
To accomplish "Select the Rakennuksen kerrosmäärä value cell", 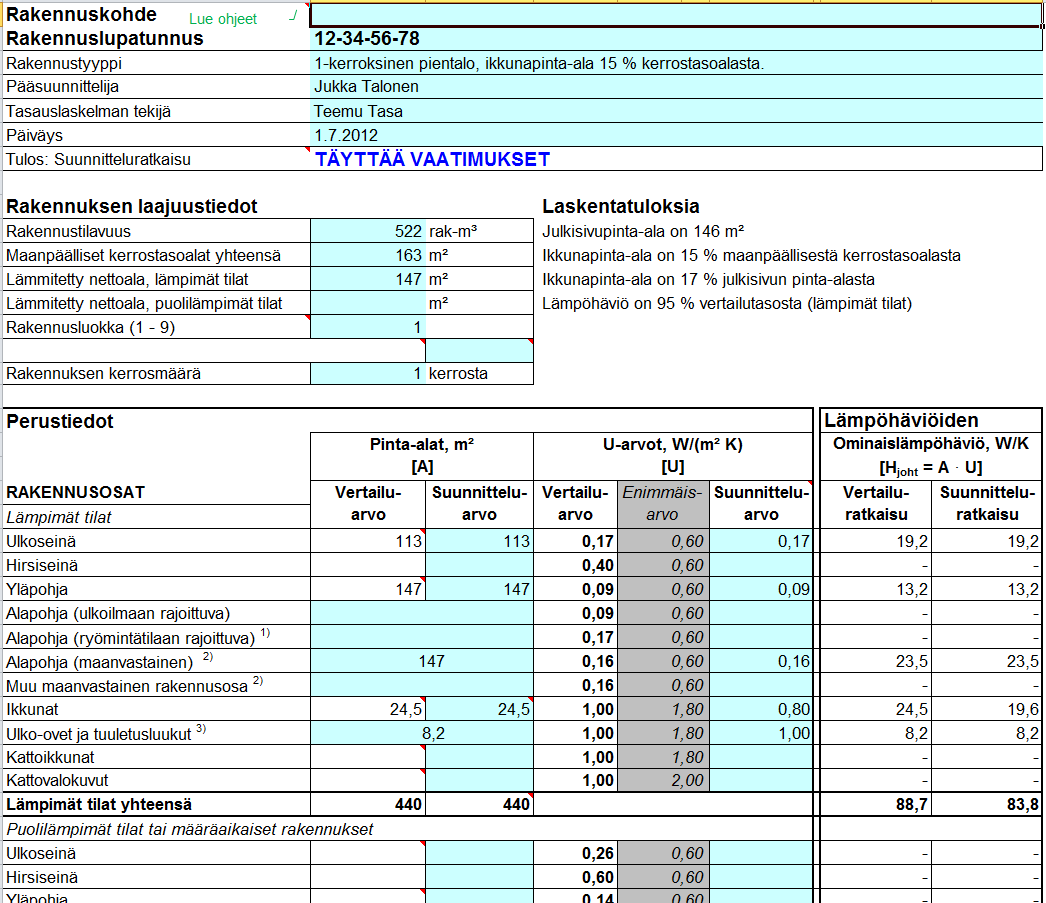I will point(368,373).
